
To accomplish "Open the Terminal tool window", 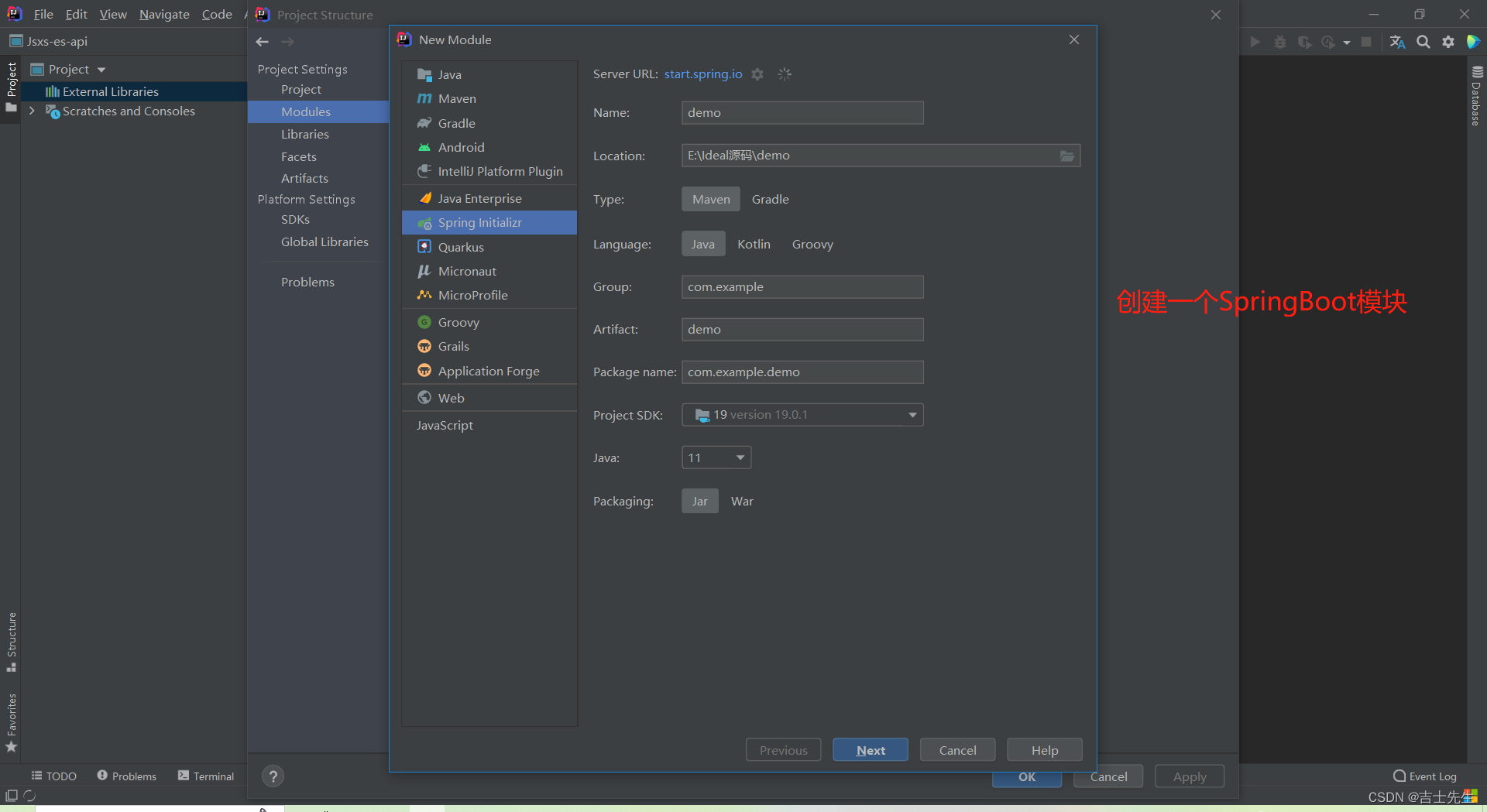I will 206,776.
